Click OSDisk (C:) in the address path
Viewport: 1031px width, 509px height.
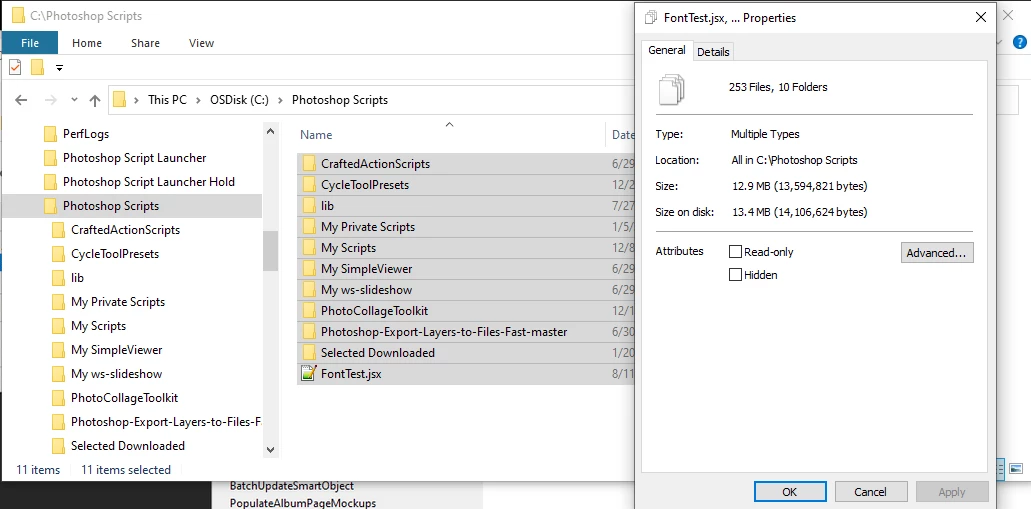tap(239, 100)
